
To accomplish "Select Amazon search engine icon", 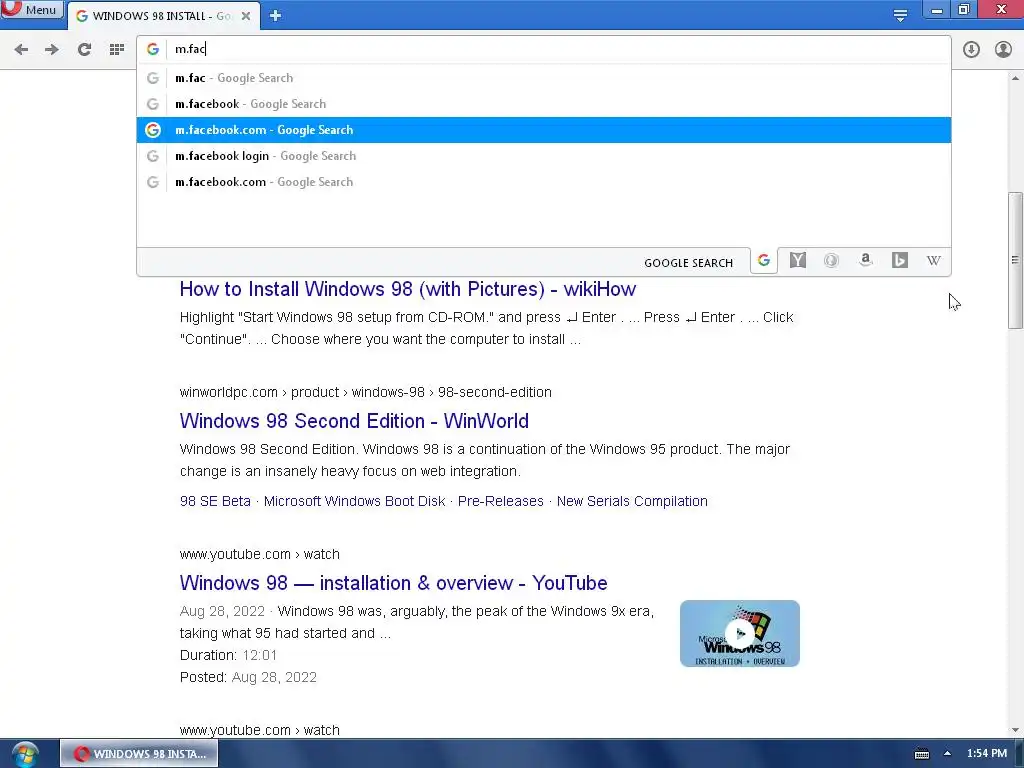I will click(x=865, y=261).
